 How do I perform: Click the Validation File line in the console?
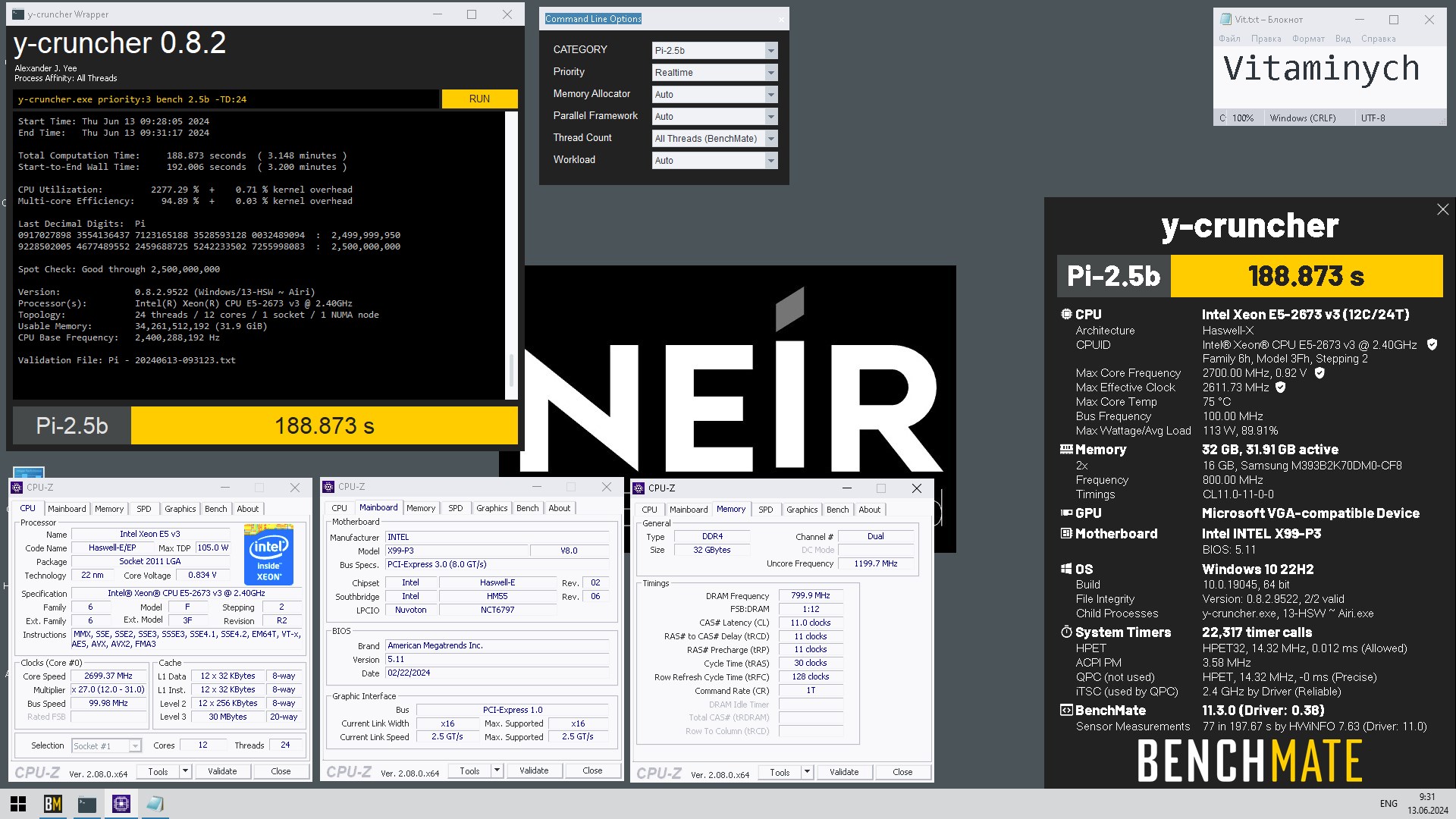(x=127, y=360)
